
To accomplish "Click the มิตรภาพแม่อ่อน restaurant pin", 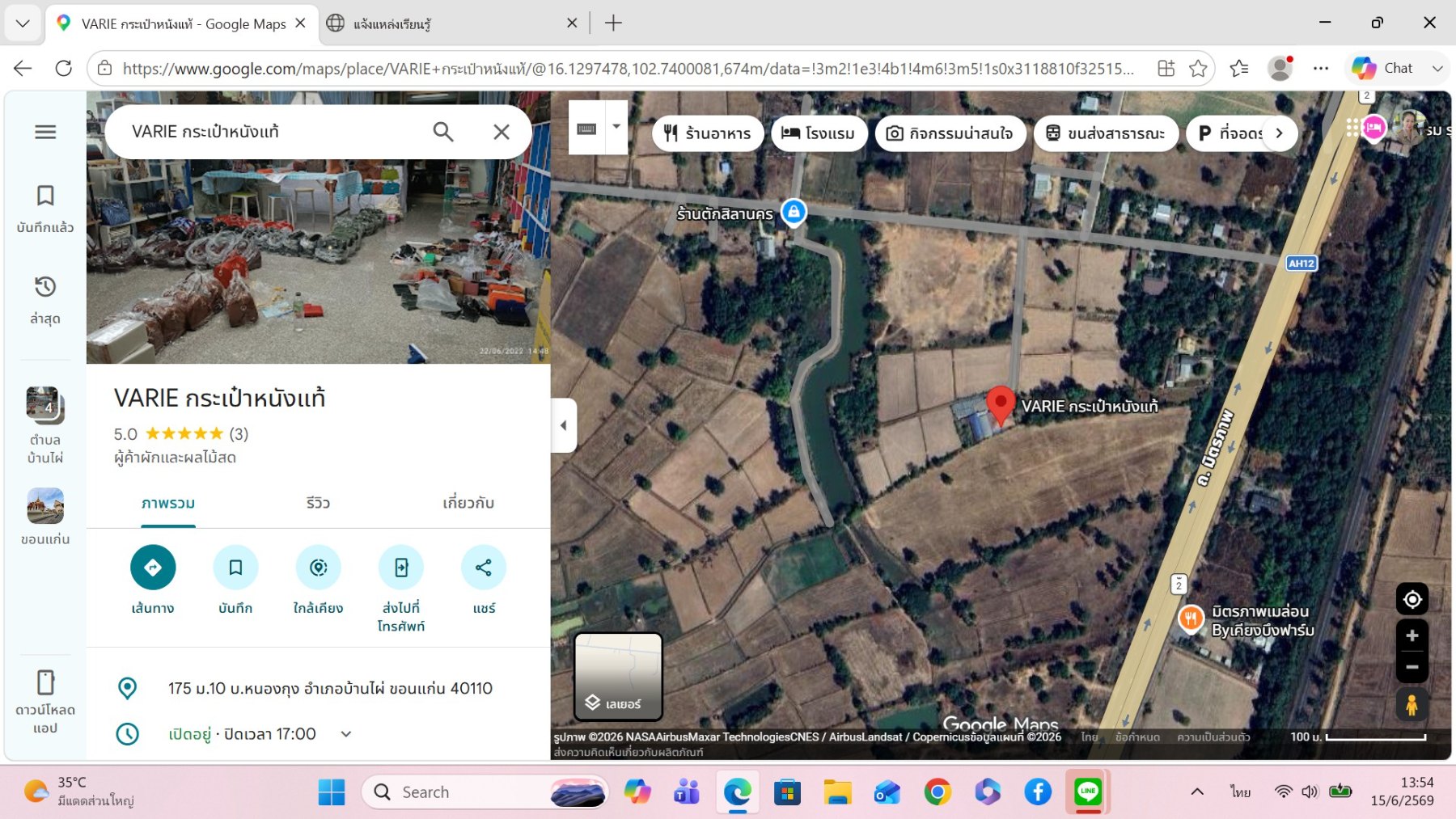I will (1191, 618).
